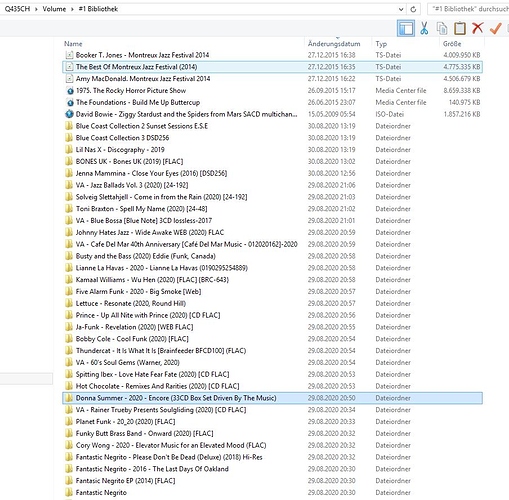Click the Blue Coast Collection 3 folder icon
The height and width of the screenshot is (500, 509).
pos(69,138)
